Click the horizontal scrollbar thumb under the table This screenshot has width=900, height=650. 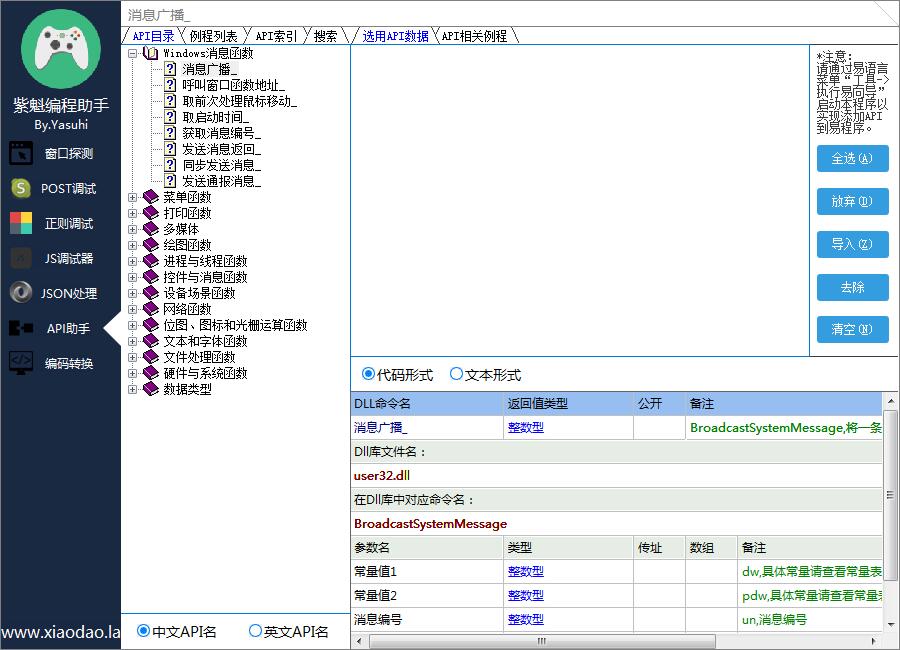[542, 641]
